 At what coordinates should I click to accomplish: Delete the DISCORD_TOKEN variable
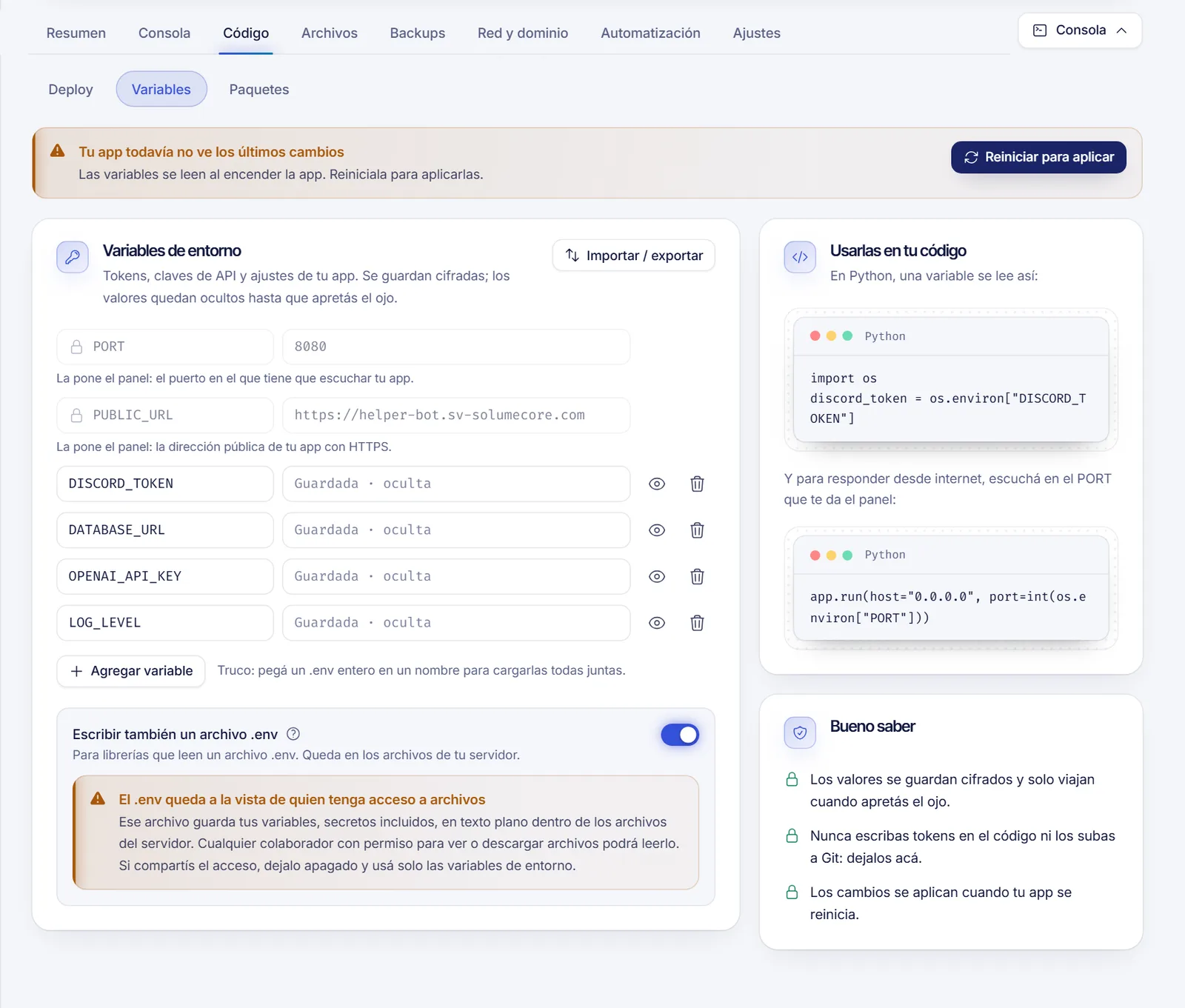click(697, 484)
